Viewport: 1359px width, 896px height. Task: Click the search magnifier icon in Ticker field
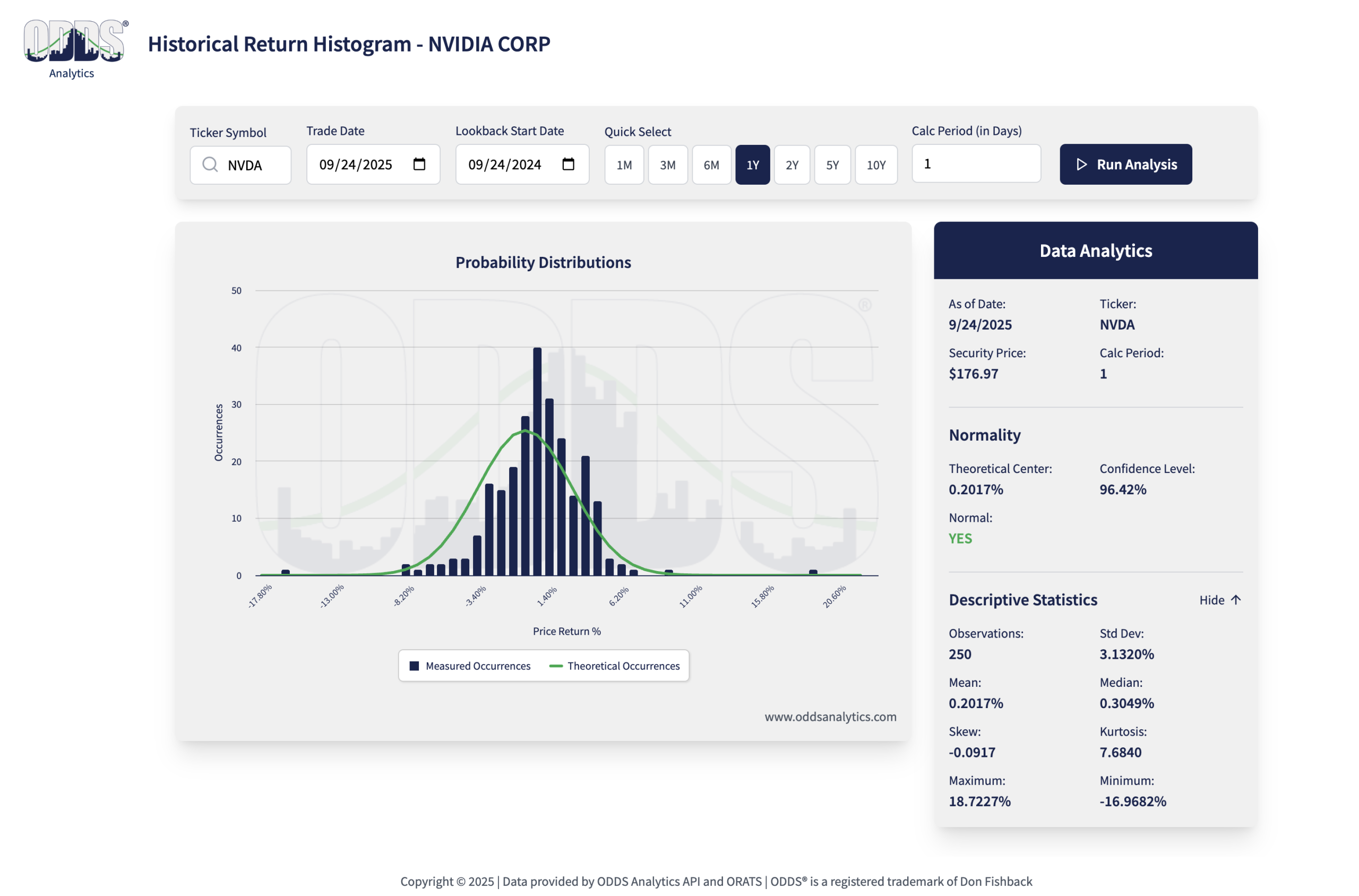tap(210, 165)
